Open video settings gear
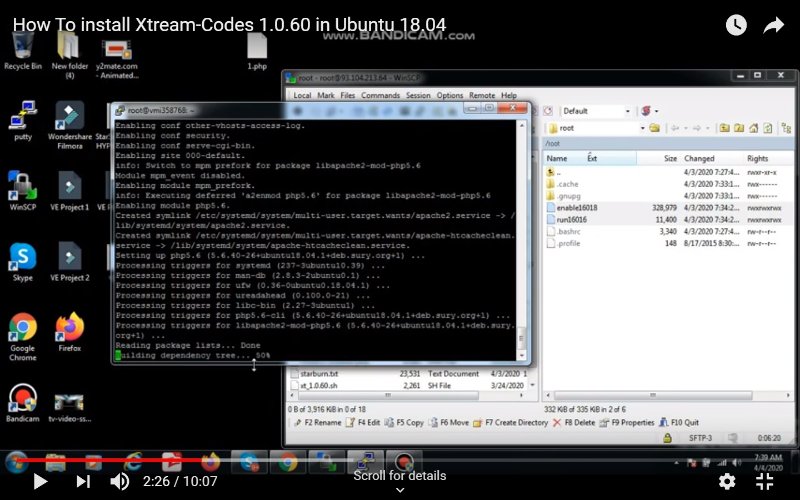This screenshot has width=800, height=500. coord(727,481)
